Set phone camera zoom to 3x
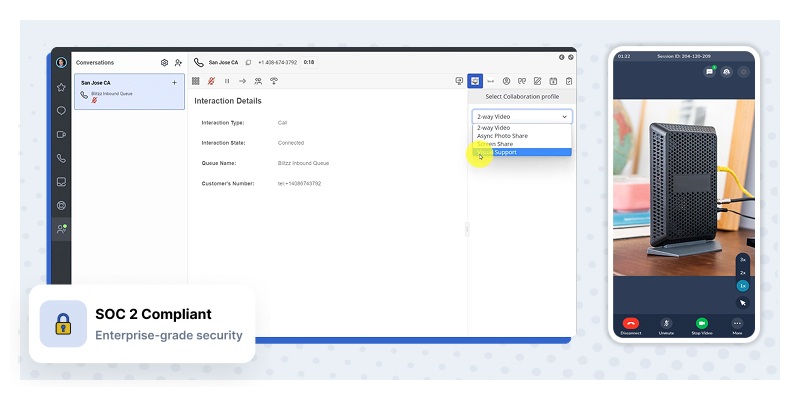 743,260
